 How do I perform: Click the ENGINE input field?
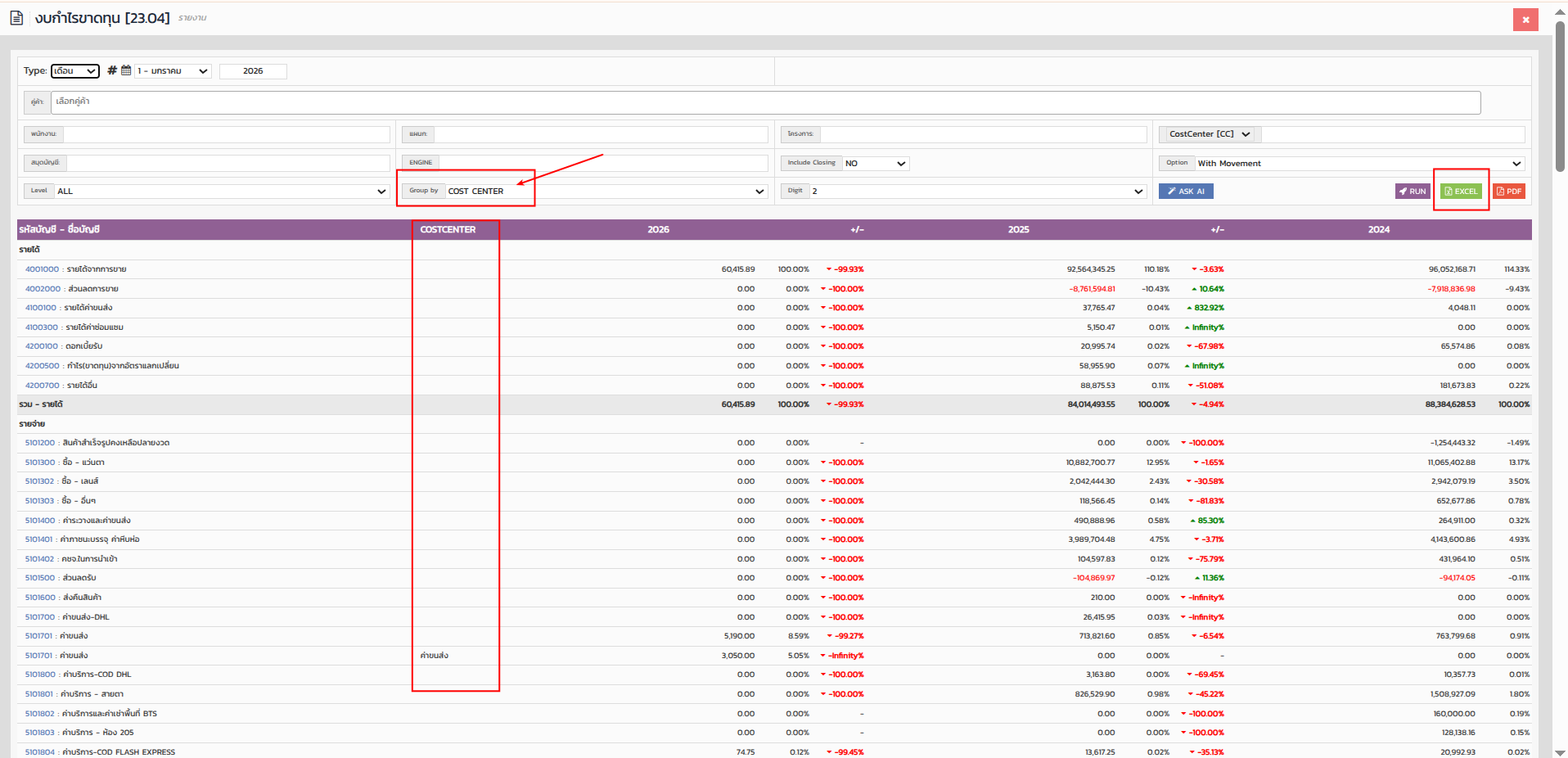603,163
